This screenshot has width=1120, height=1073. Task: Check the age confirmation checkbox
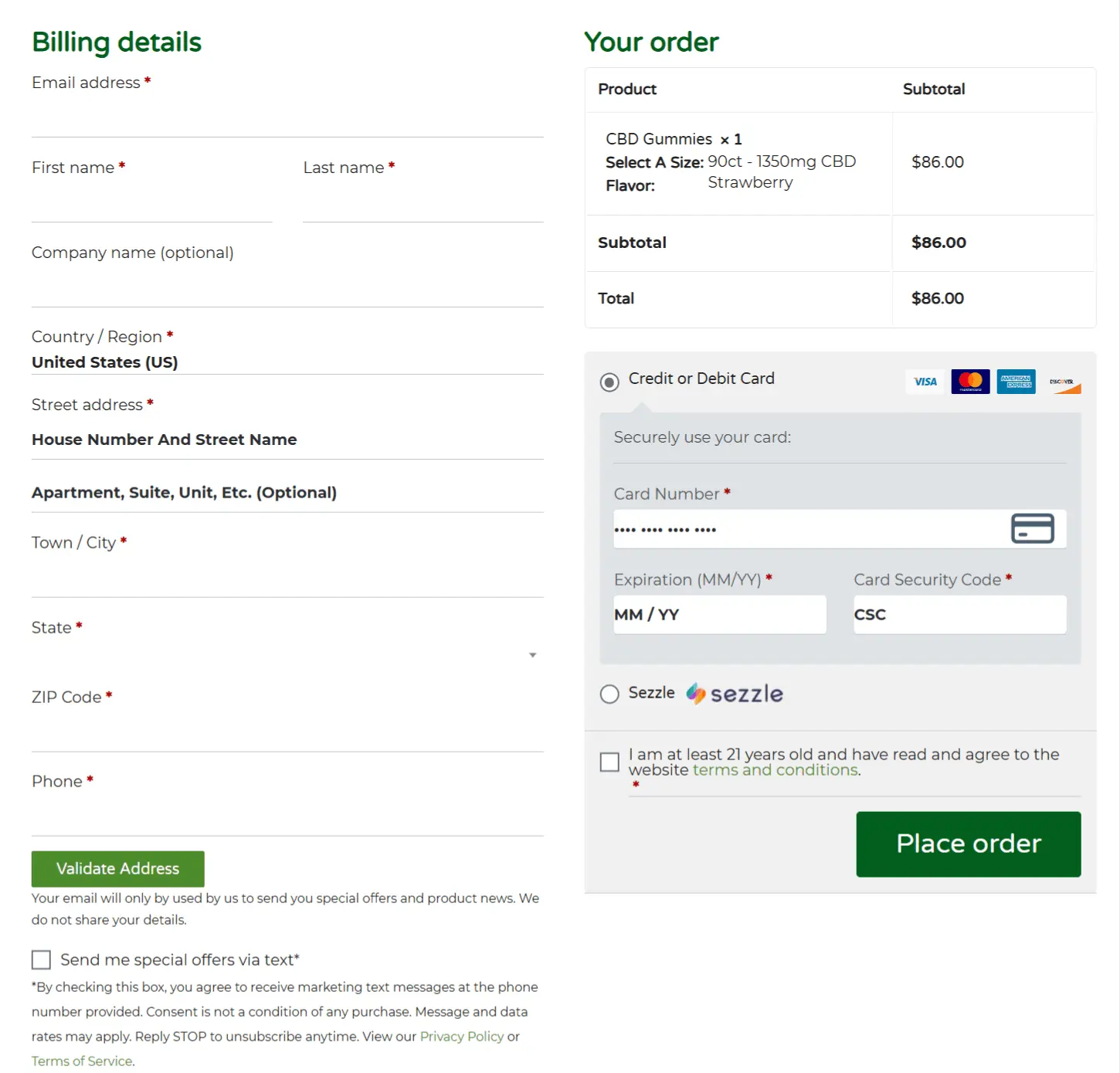pos(609,762)
